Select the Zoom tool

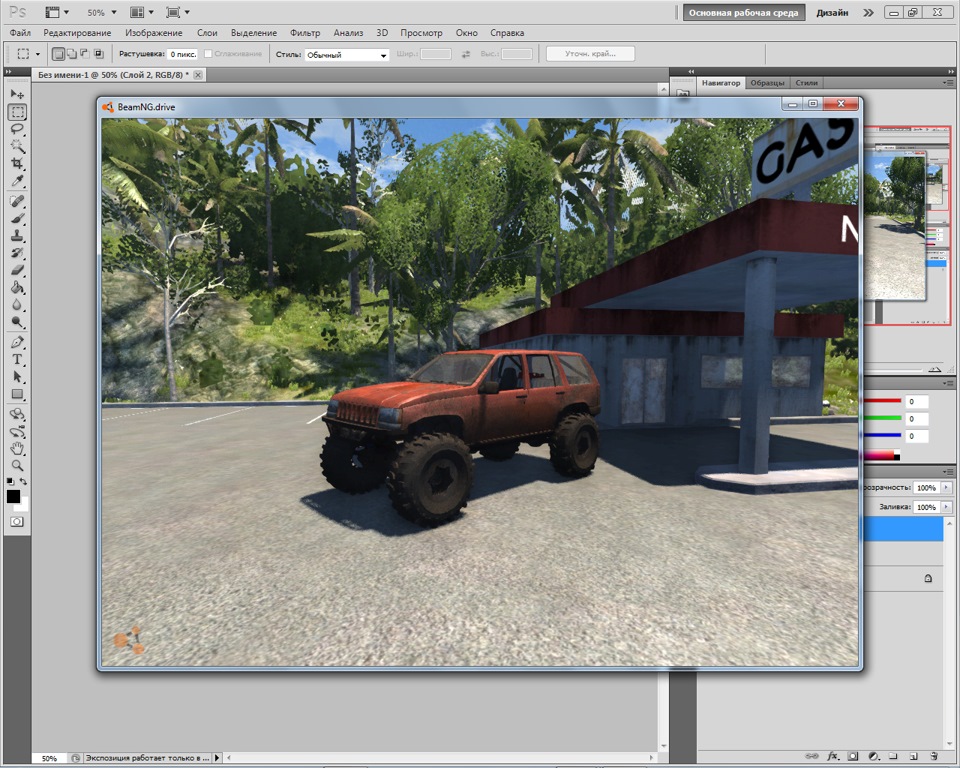pyautogui.click(x=17, y=465)
